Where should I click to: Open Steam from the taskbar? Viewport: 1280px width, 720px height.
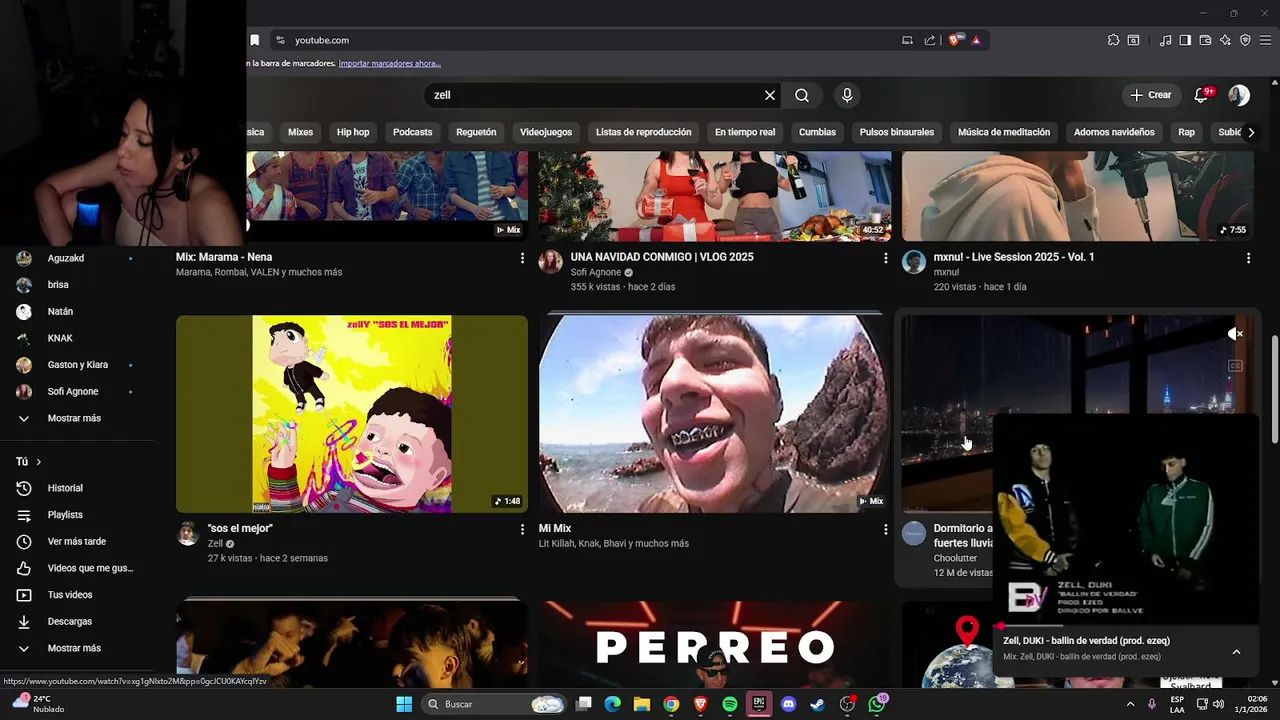tap(817, 704)
